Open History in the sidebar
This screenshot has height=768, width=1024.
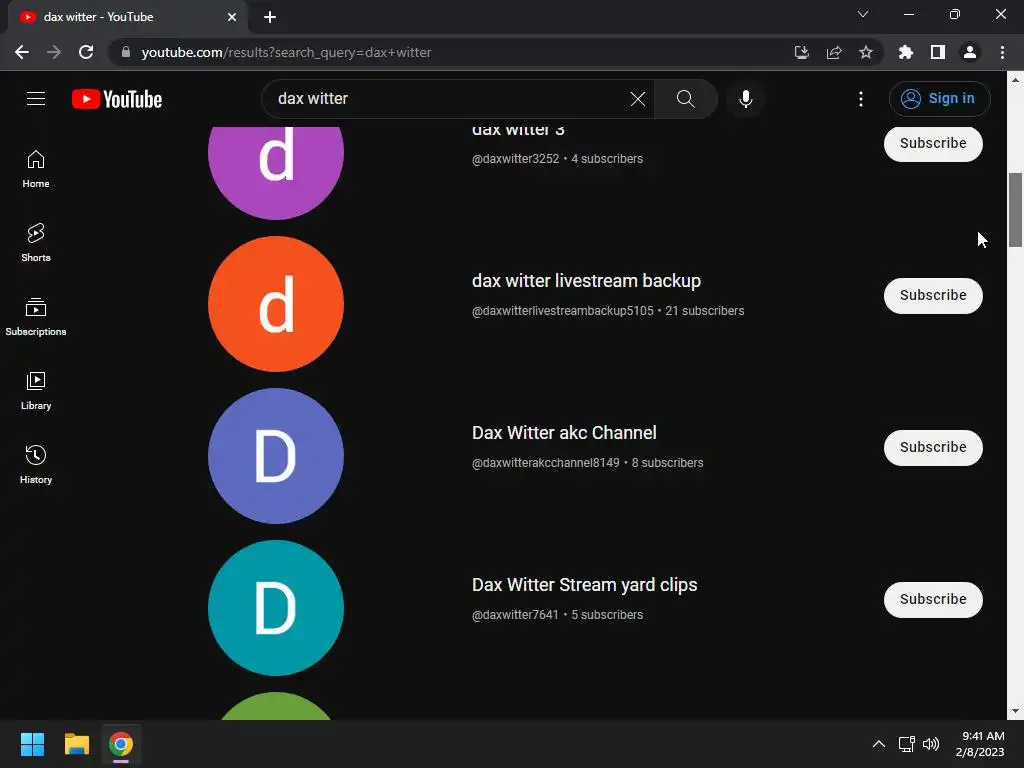[x=36, y=464]
